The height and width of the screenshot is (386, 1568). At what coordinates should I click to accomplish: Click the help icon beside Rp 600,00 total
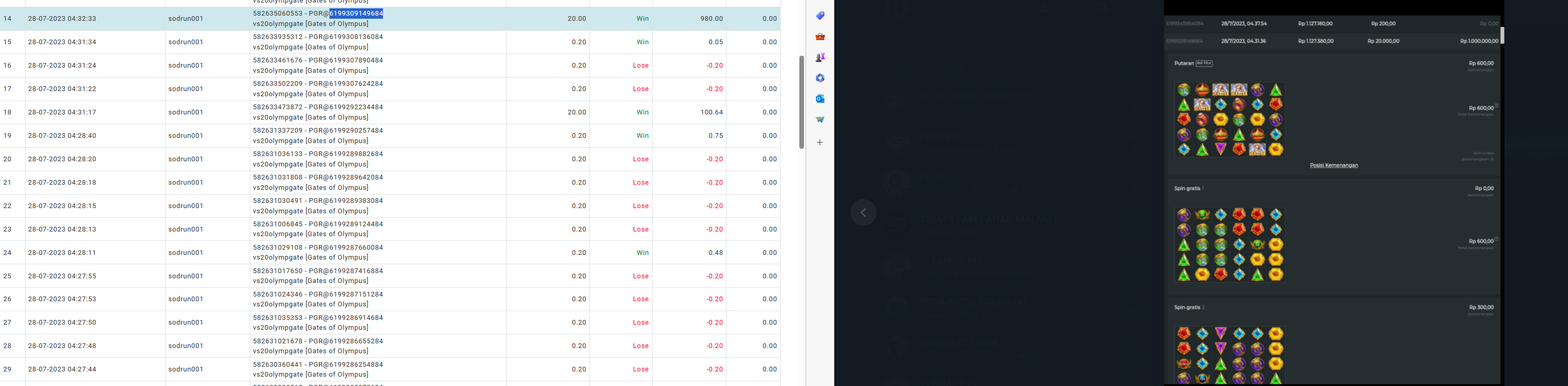pos(1496,106)
